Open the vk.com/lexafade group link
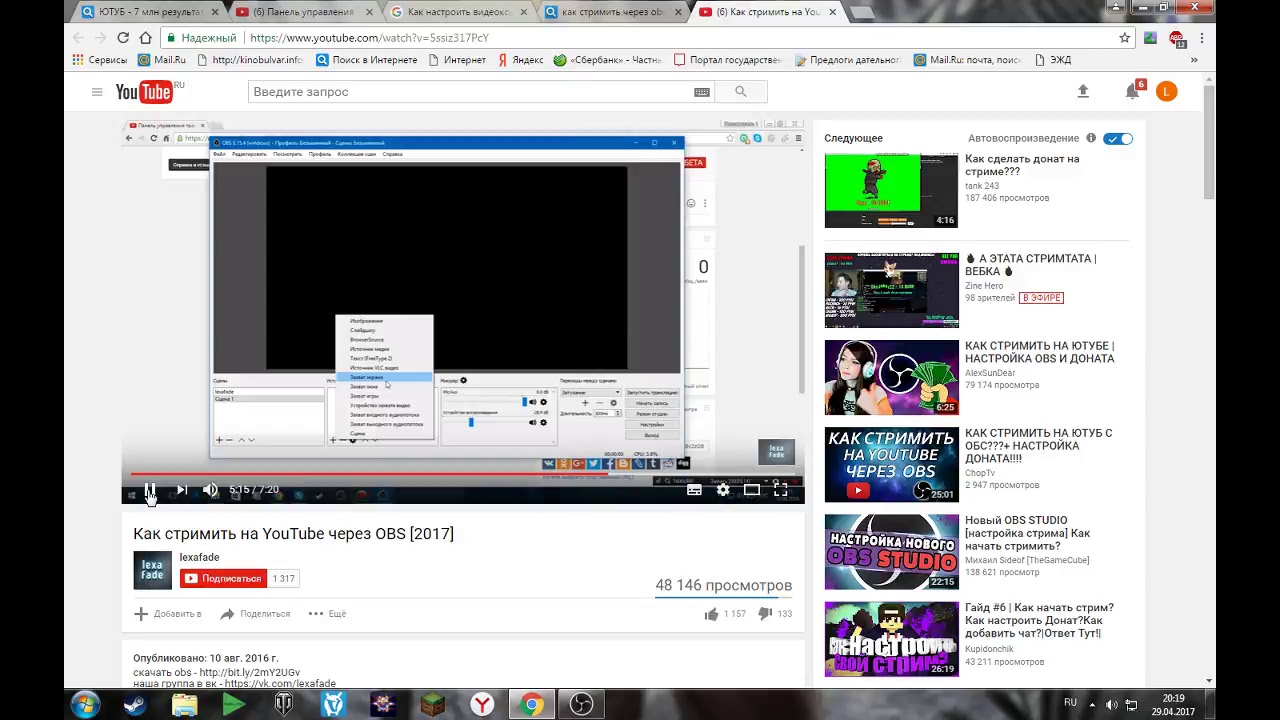The width and height of the screenshot is (1280, 720). click(x=280, y=684)
